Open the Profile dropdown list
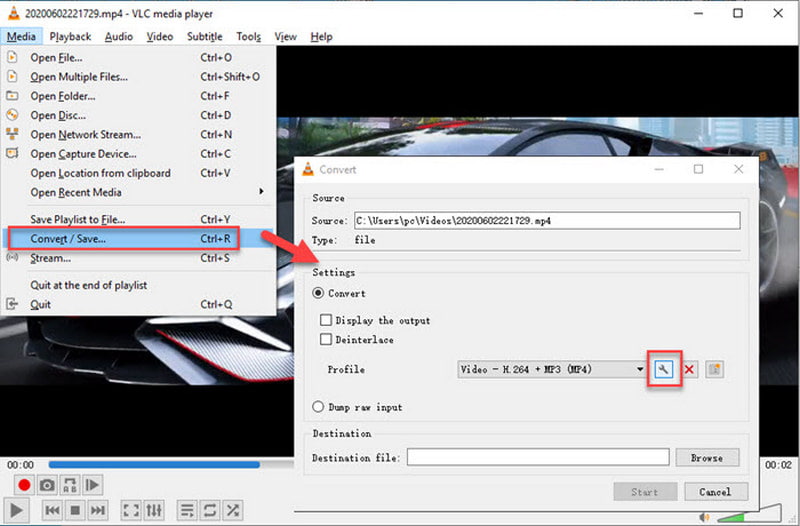800x526 pixels. [x=552, y=369]
